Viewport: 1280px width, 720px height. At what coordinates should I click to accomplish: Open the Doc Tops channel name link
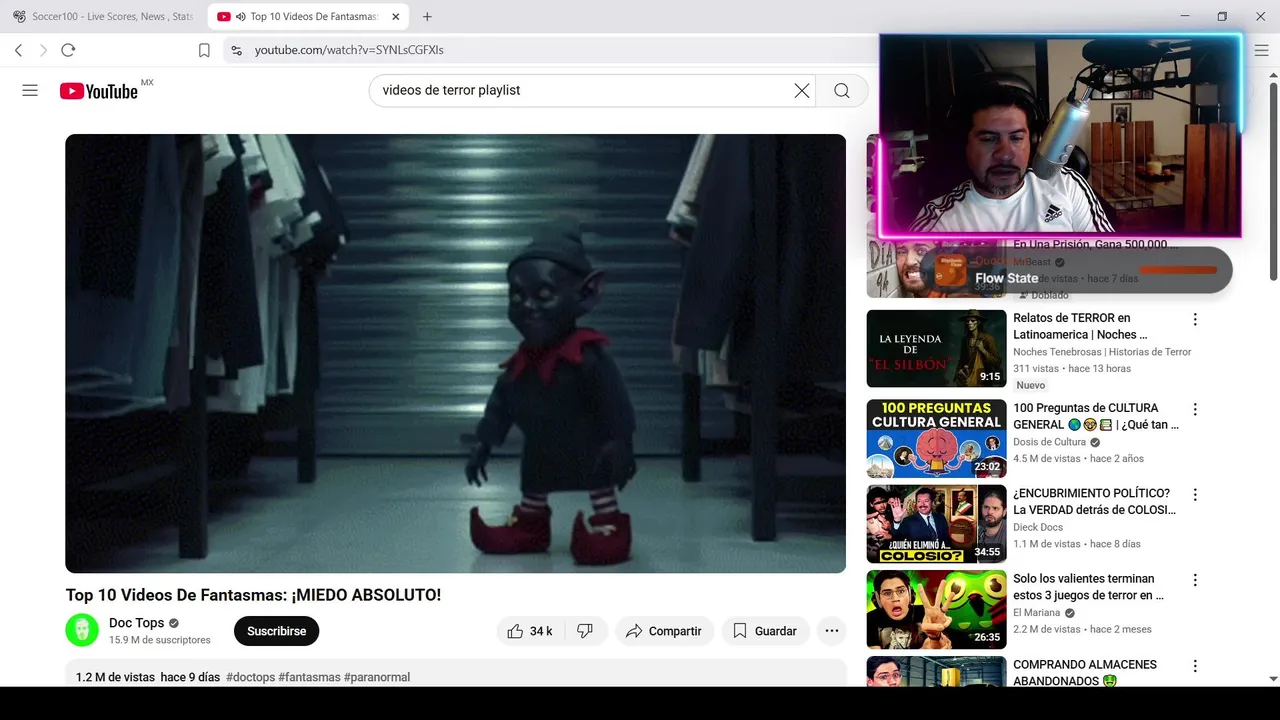[x=136, y=623]
